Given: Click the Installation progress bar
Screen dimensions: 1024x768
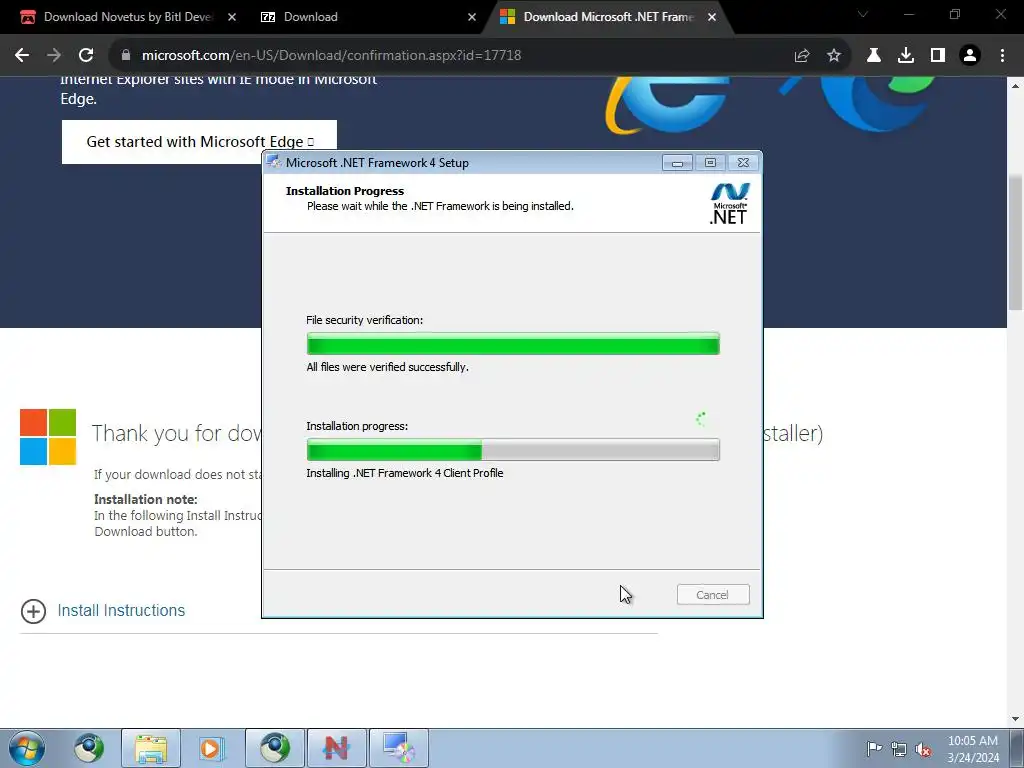Looking at the screenshot, I should (x=513, y=449).
